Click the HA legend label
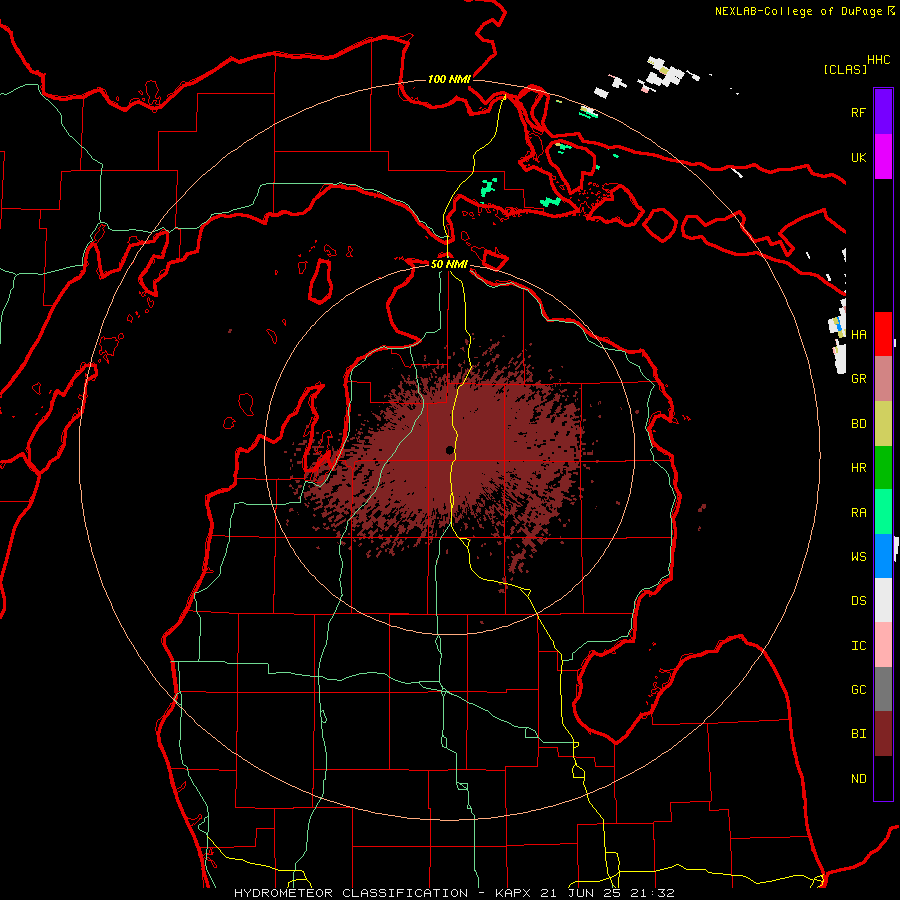900x900 pixels. click(859, 334)
